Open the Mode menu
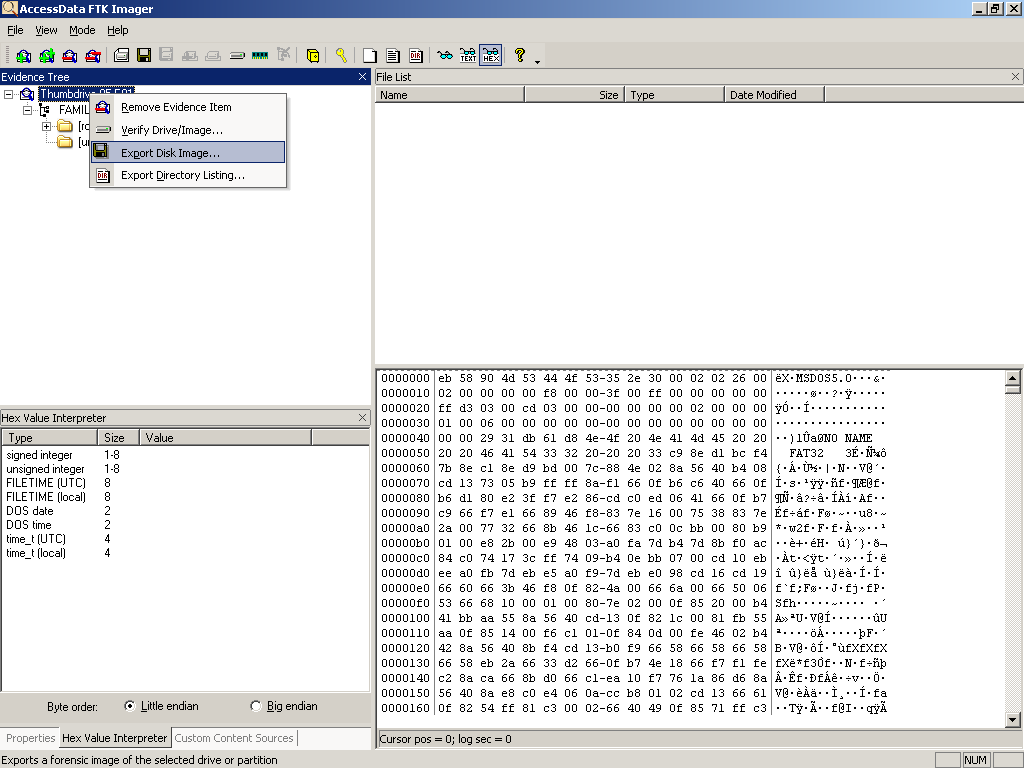Image resolution: width=1024 pixels, height=768 pixels. coord(82,30)
